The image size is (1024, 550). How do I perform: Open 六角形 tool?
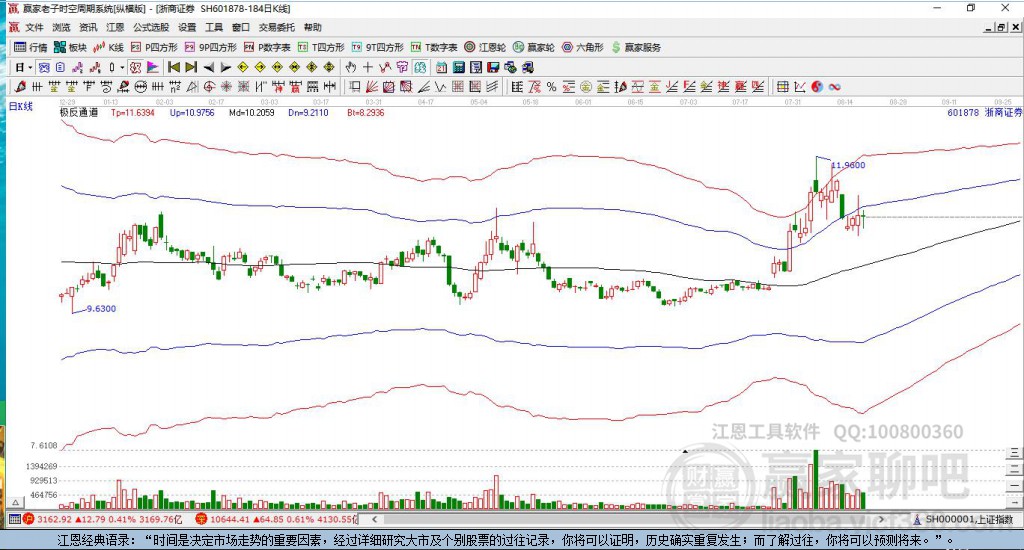[583, 48]
